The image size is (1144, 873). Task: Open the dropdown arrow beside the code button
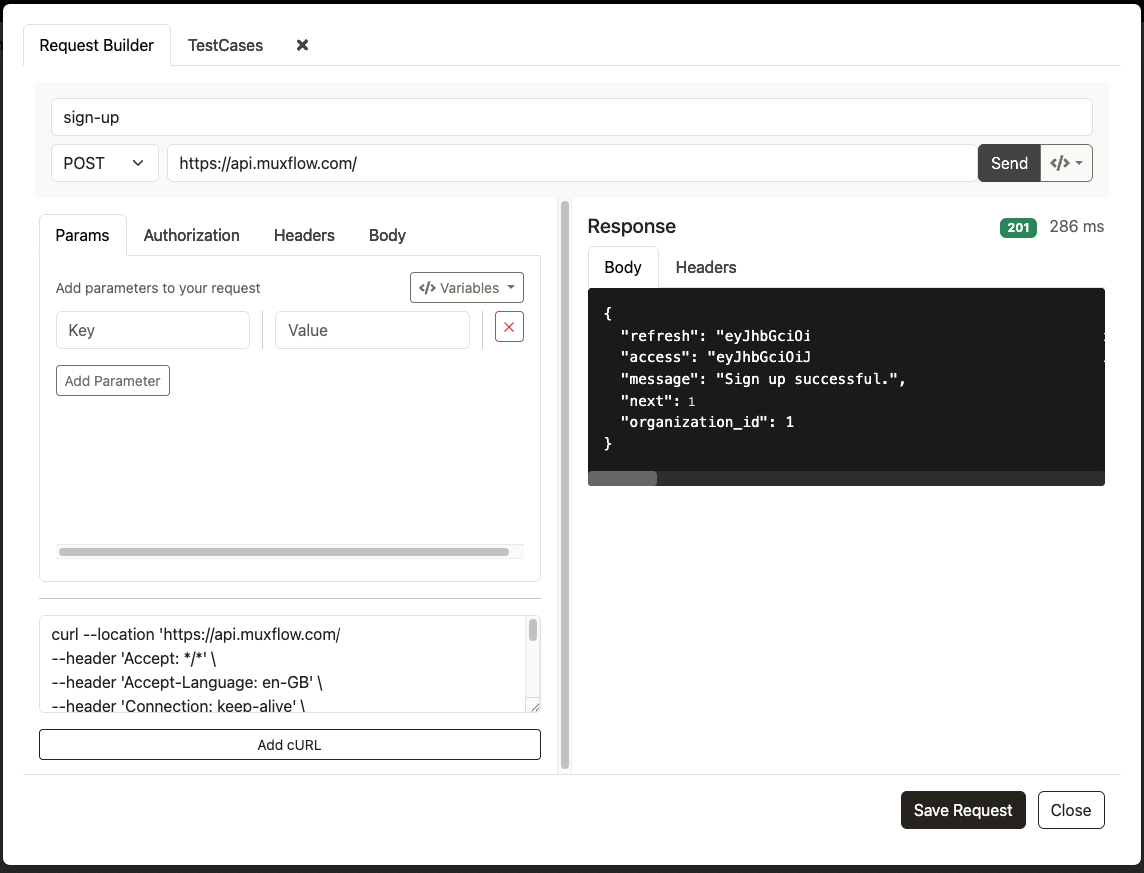click(x=1078, y=163)
